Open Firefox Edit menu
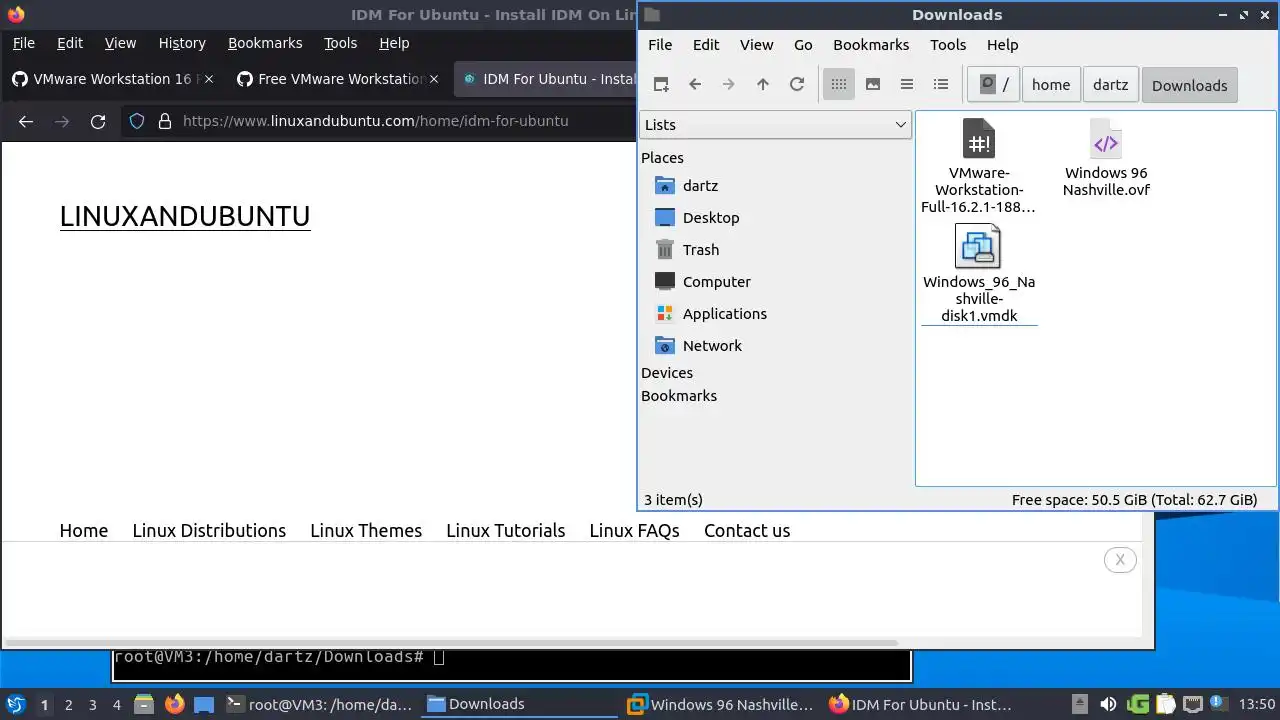1280x720 pixels. click(70, 43)
